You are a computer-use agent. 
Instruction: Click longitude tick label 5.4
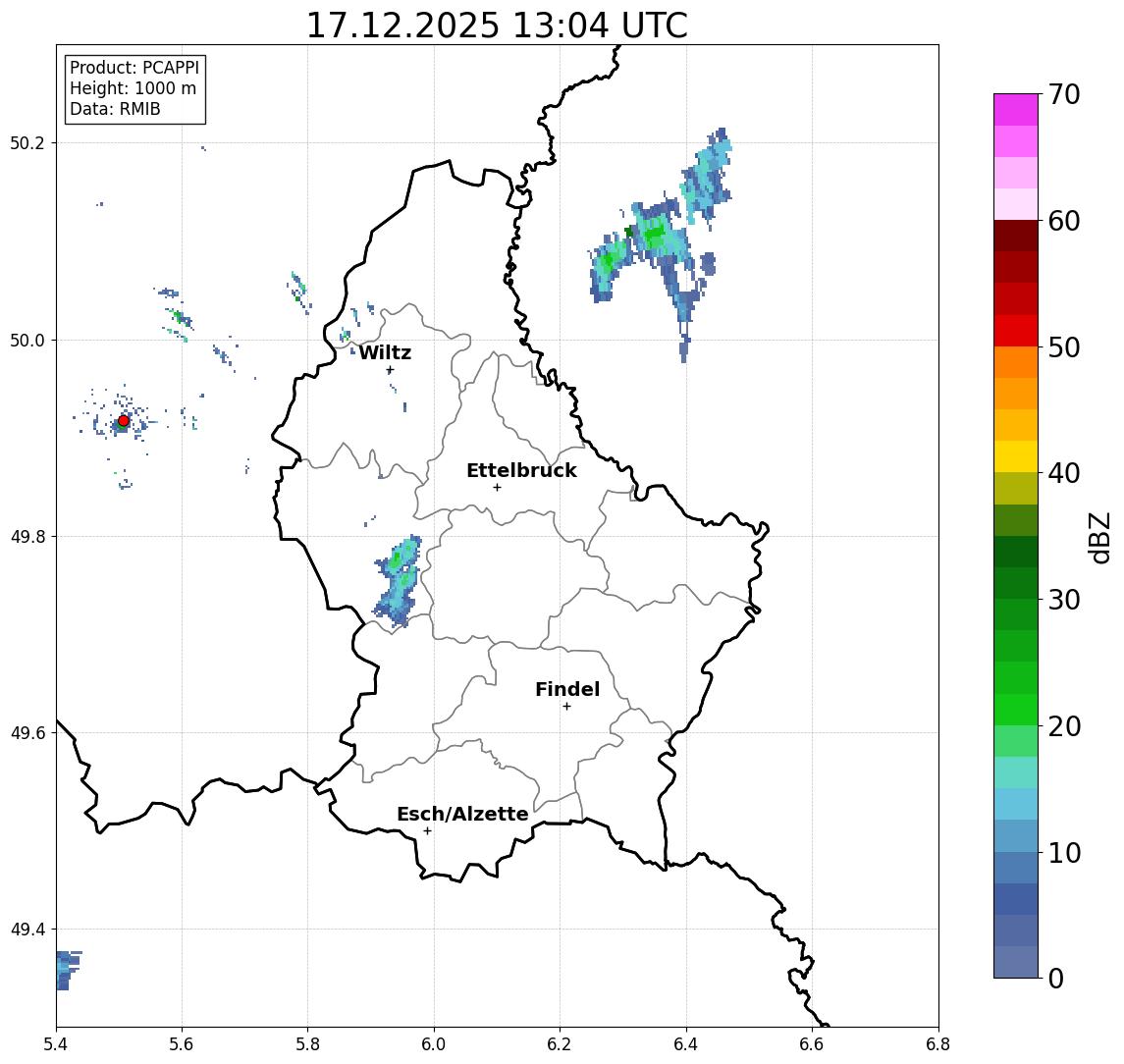coord(56,1044)
